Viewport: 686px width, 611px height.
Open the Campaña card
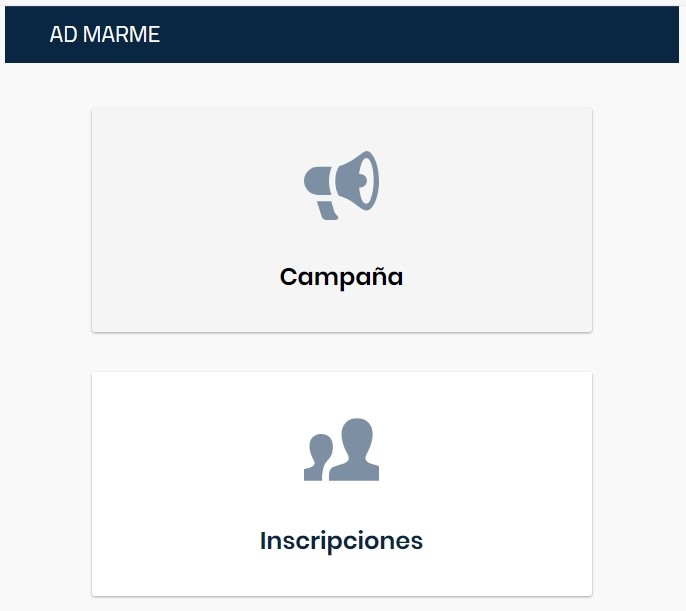coord(342,220)
